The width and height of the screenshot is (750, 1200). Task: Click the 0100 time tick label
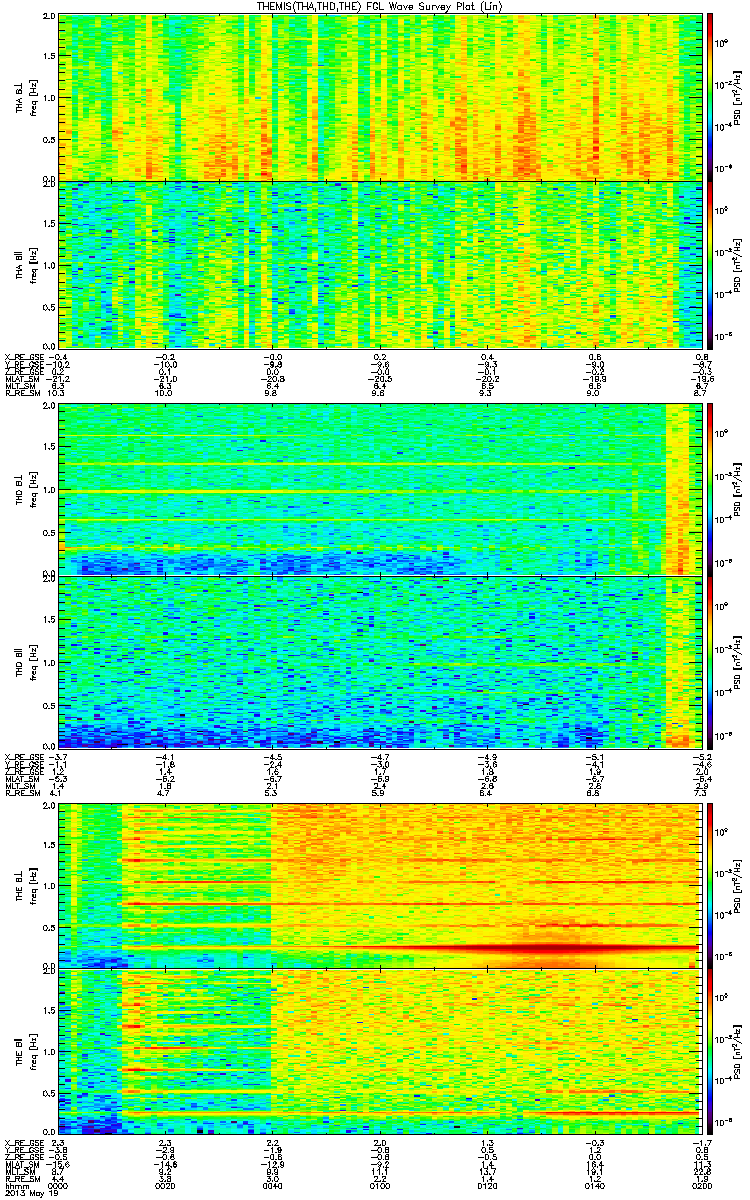tap(379, 1186)
